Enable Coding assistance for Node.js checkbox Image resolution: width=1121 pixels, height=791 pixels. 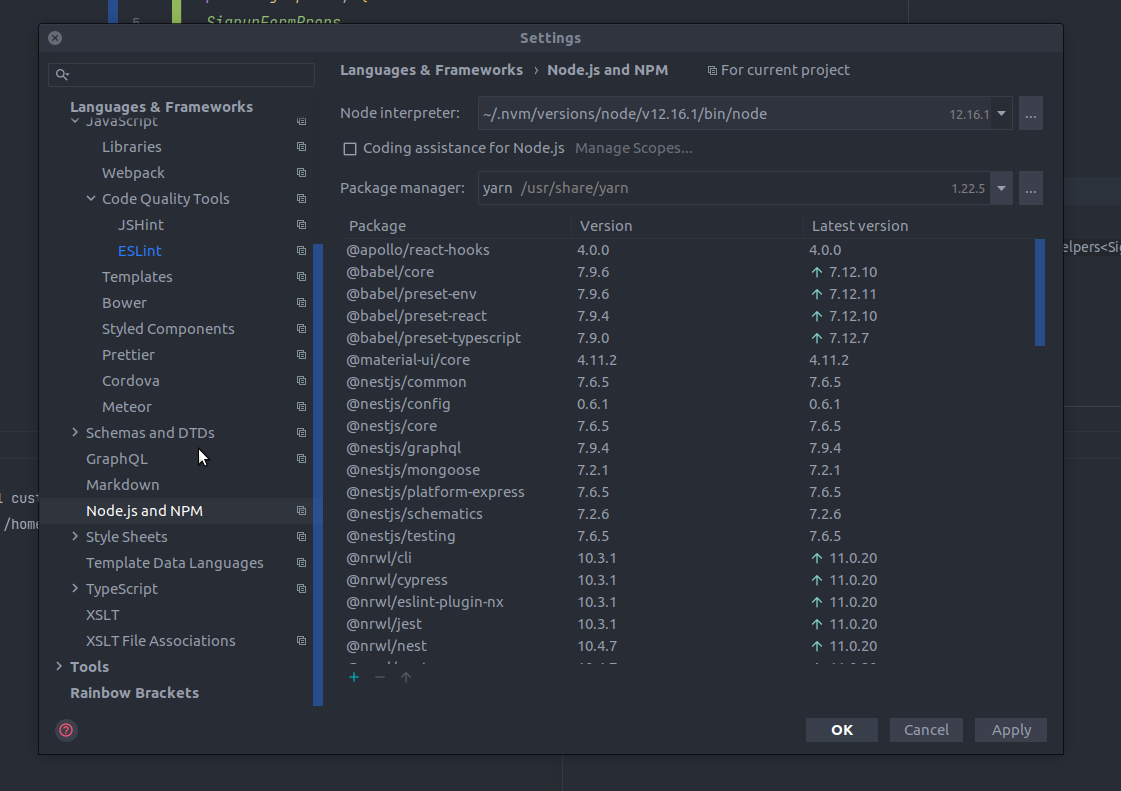(x=350, y=149)
